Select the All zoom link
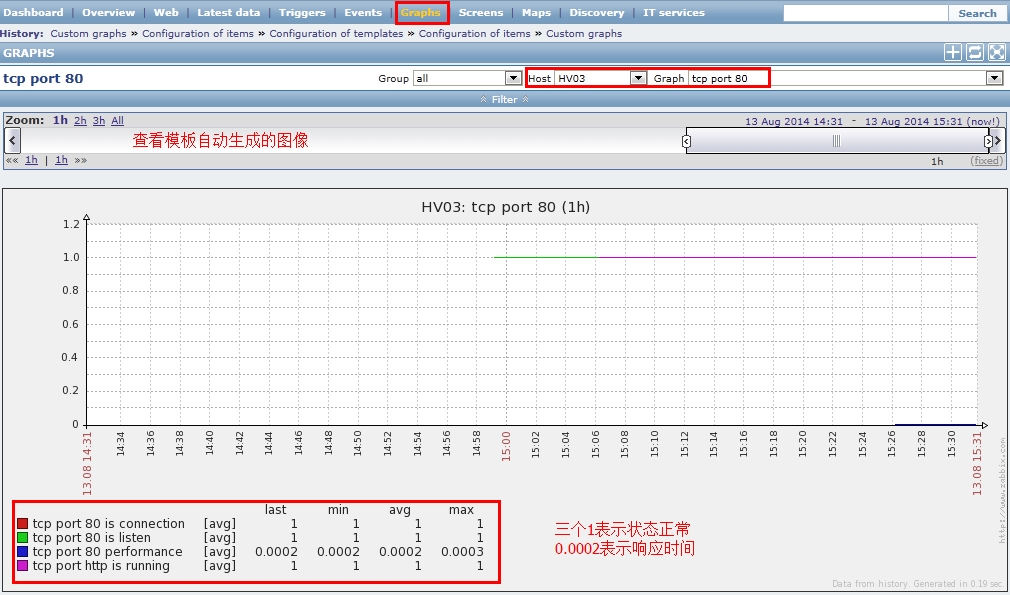The width and height of the screenshot is (1010, 595). (117, 121)
